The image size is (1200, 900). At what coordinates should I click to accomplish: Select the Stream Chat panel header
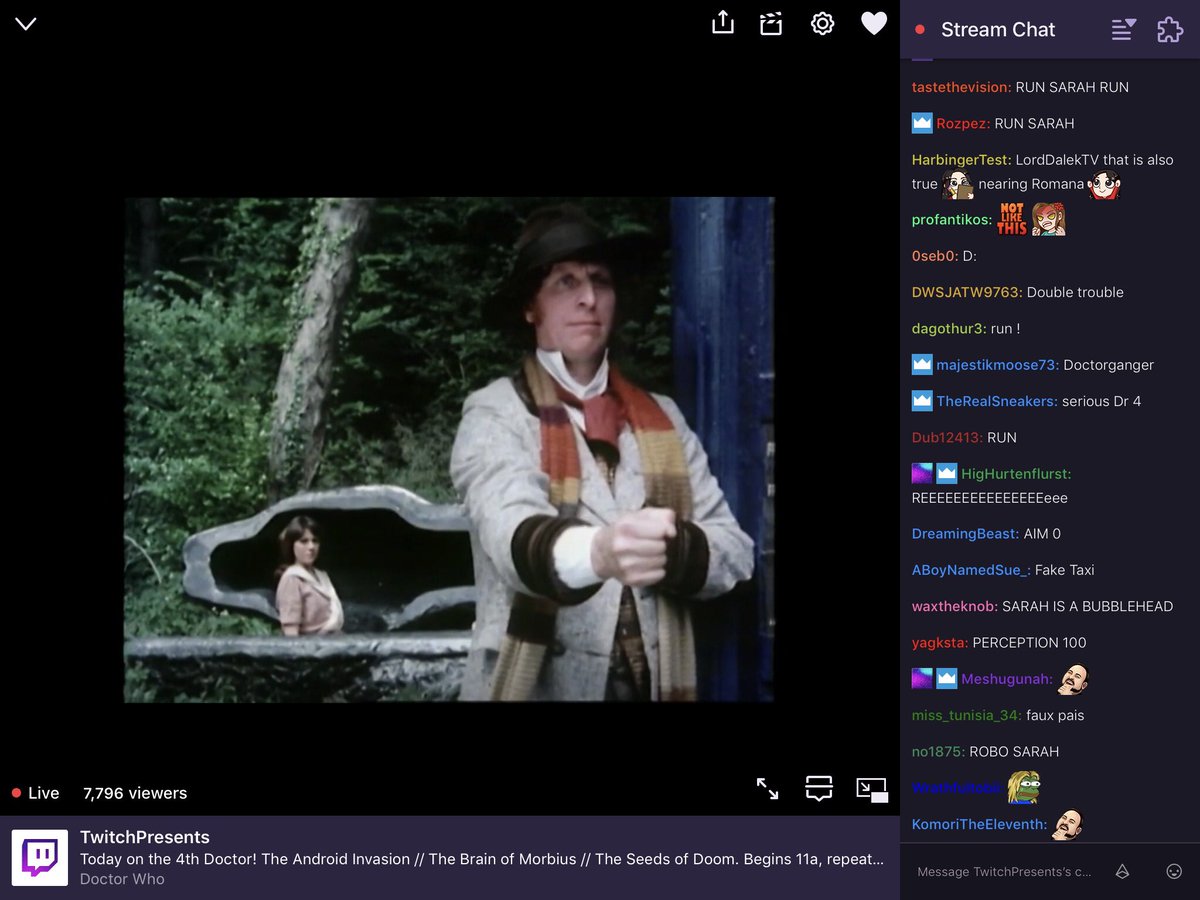click(997, 30)
